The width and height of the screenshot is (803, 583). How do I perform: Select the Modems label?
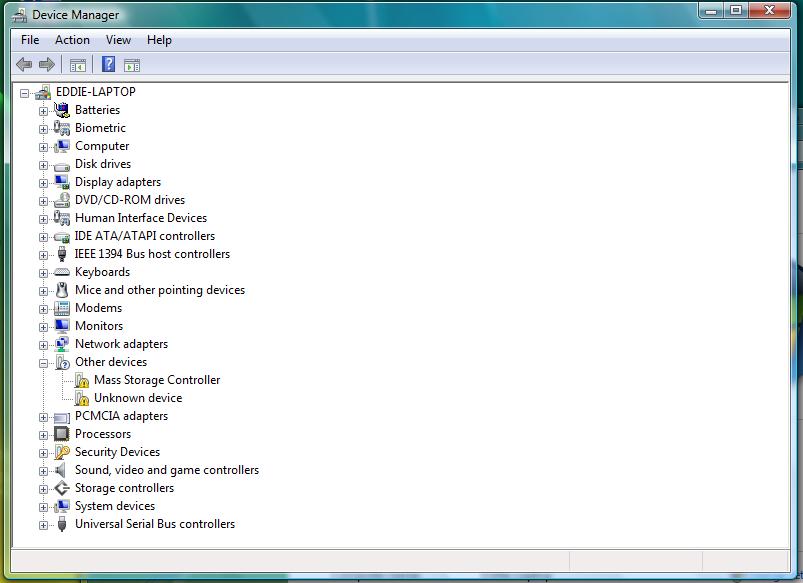(x=98, y=308)
